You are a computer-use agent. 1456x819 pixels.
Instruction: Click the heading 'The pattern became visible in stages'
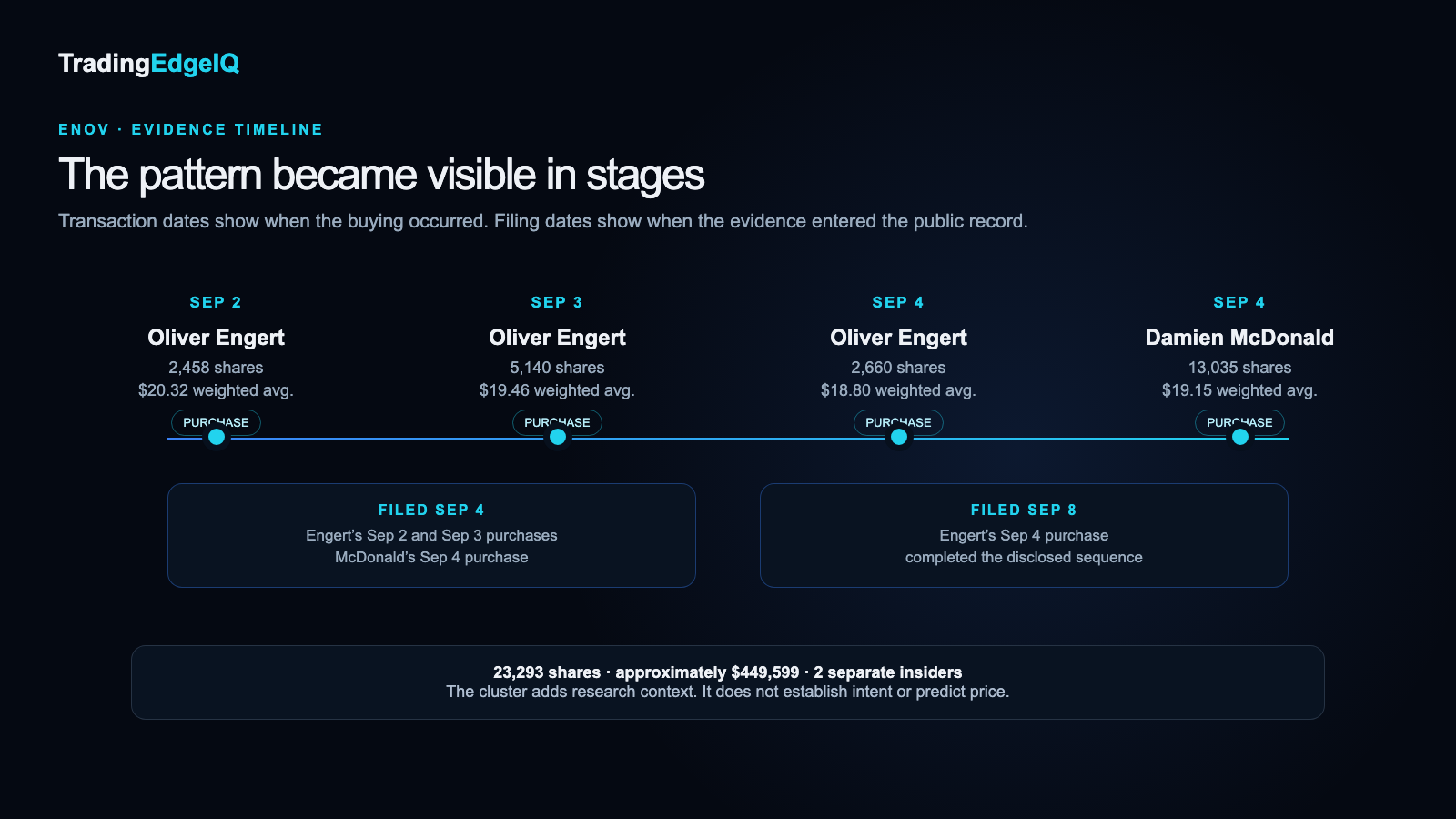(381, 175)
